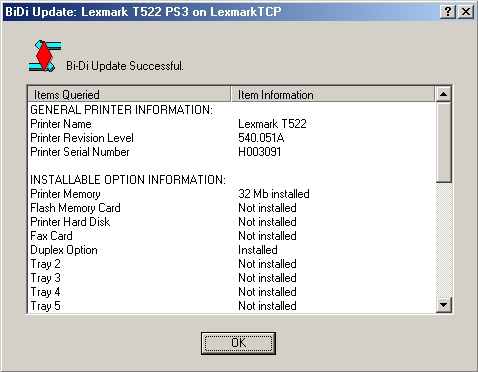Click the scrollbar up arrow
Image resolution: width=478 pixels, height=372 pixels.
tap(443, 94)
